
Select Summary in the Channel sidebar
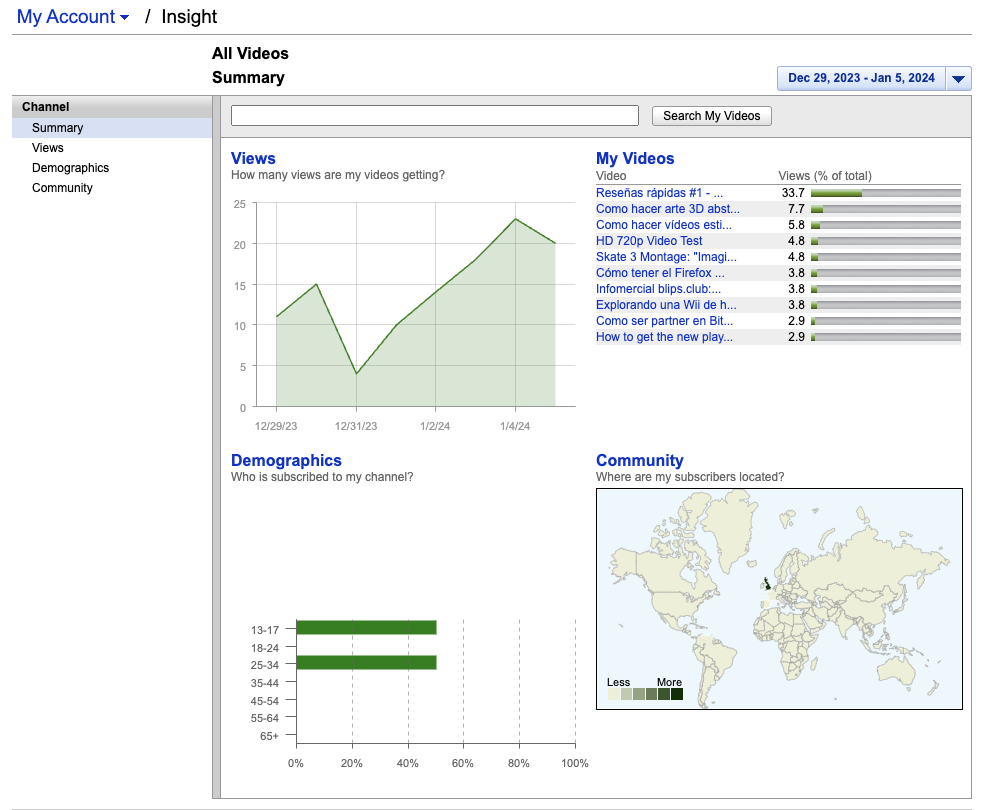coord(58,128)
